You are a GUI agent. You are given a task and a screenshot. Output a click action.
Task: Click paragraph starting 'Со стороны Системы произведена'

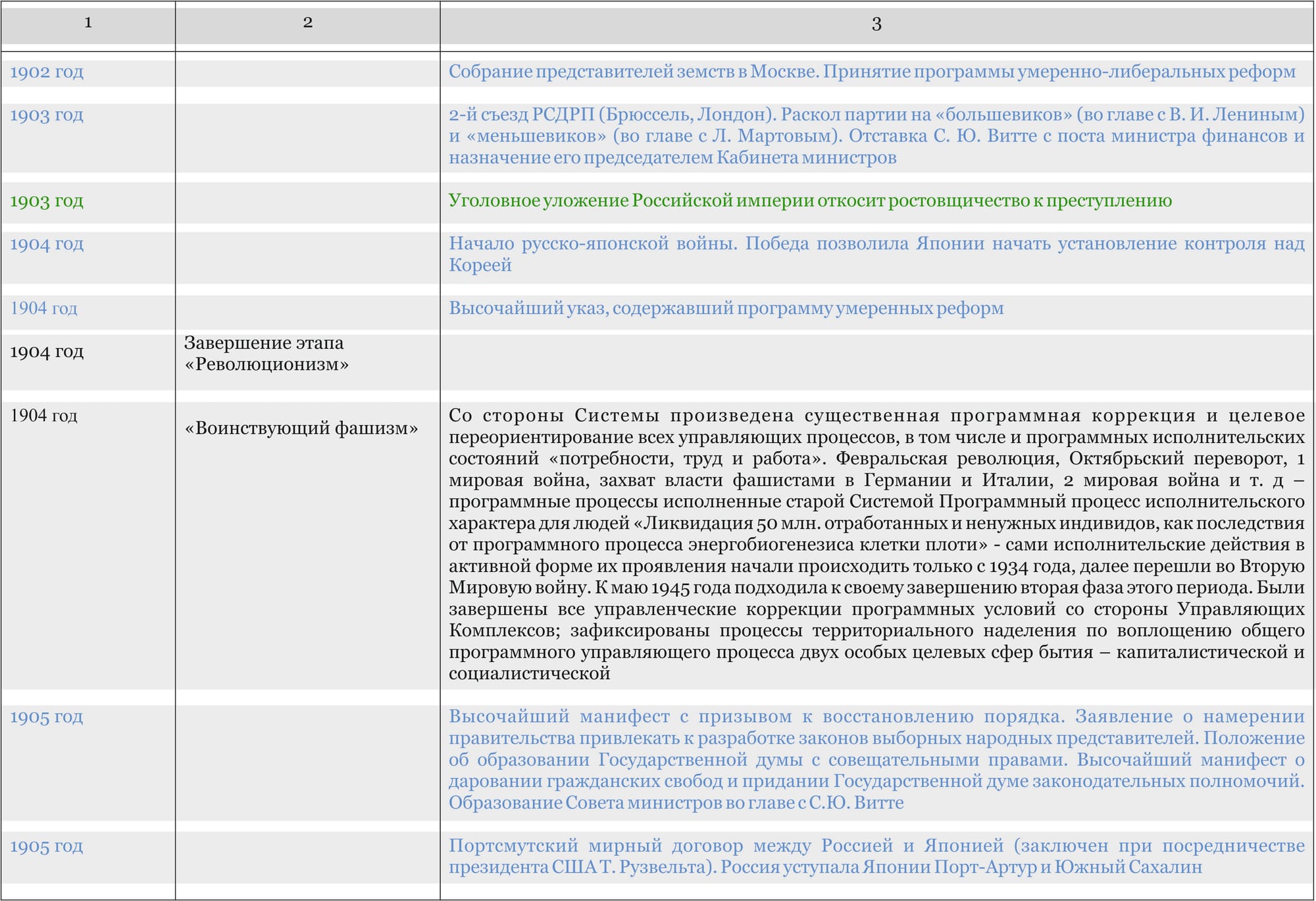click(x=876, y=544)
